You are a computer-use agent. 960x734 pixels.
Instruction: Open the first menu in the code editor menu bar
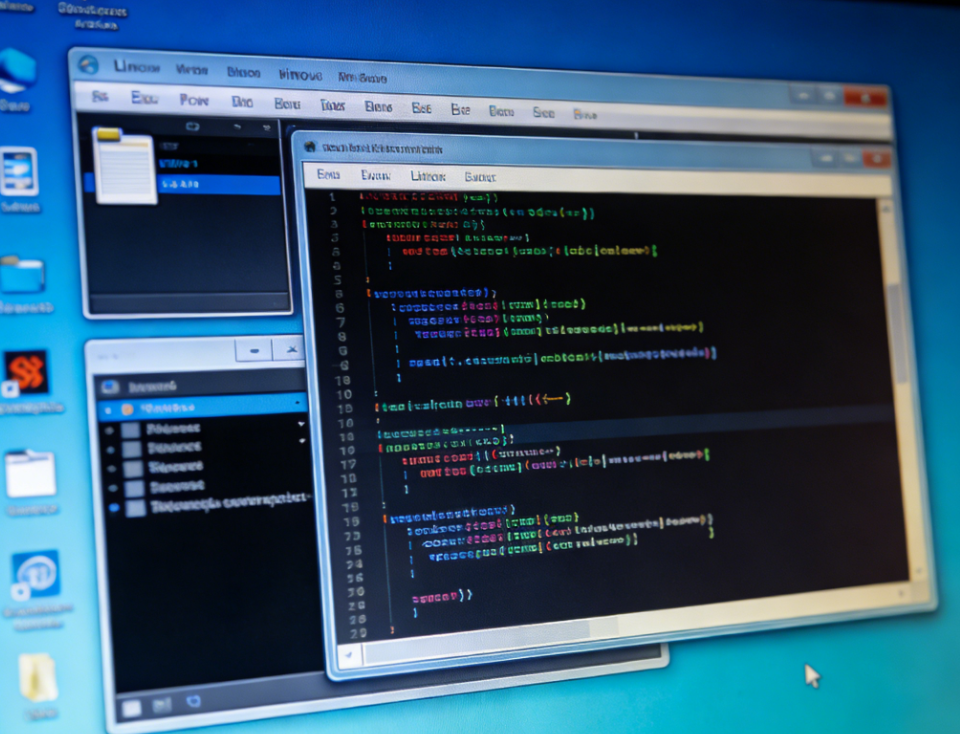(x=328, y=174)
